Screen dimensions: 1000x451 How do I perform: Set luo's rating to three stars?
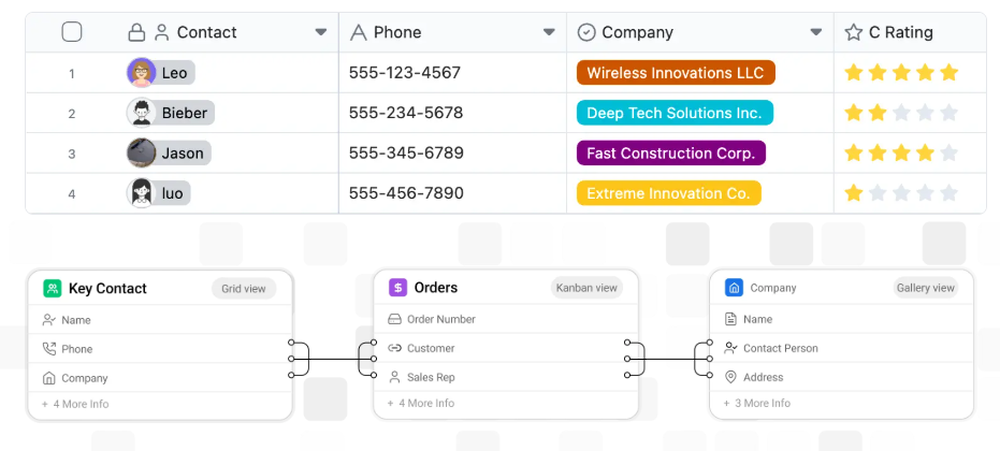901,193
